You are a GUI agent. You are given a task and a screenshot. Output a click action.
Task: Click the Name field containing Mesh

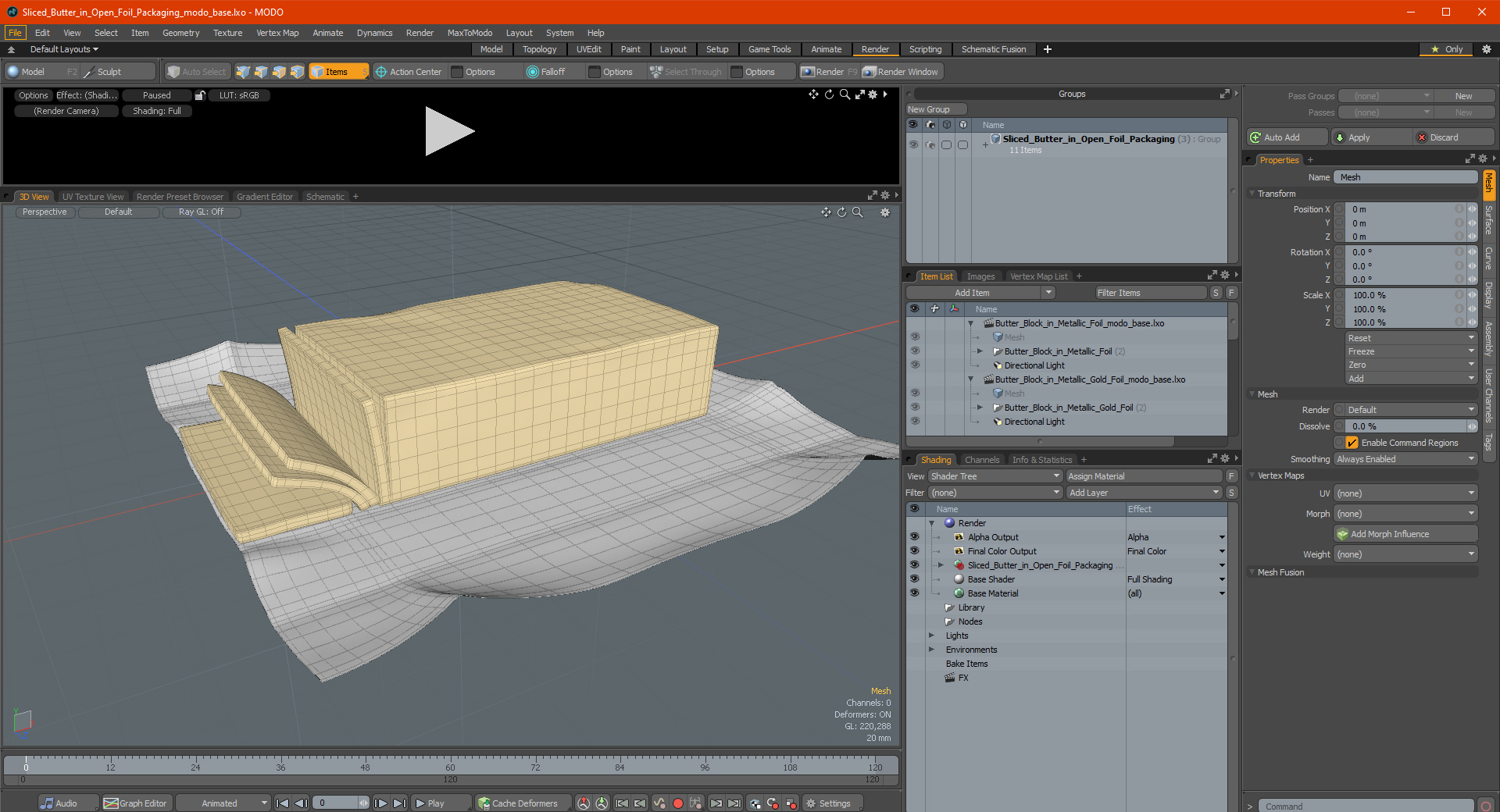coord(1405,177)
